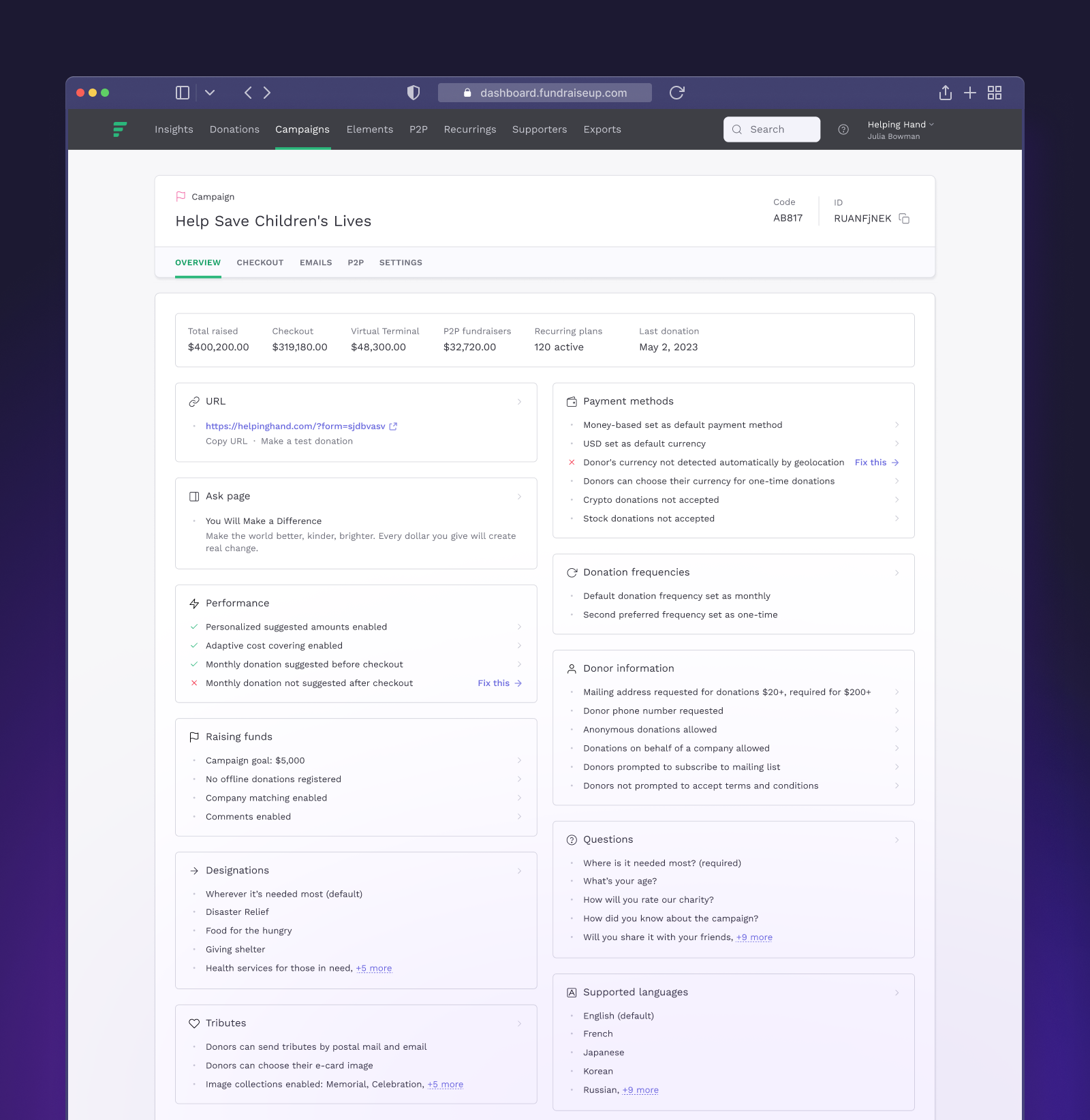Click the Raising funds flag icon

(x=194, y=737)
